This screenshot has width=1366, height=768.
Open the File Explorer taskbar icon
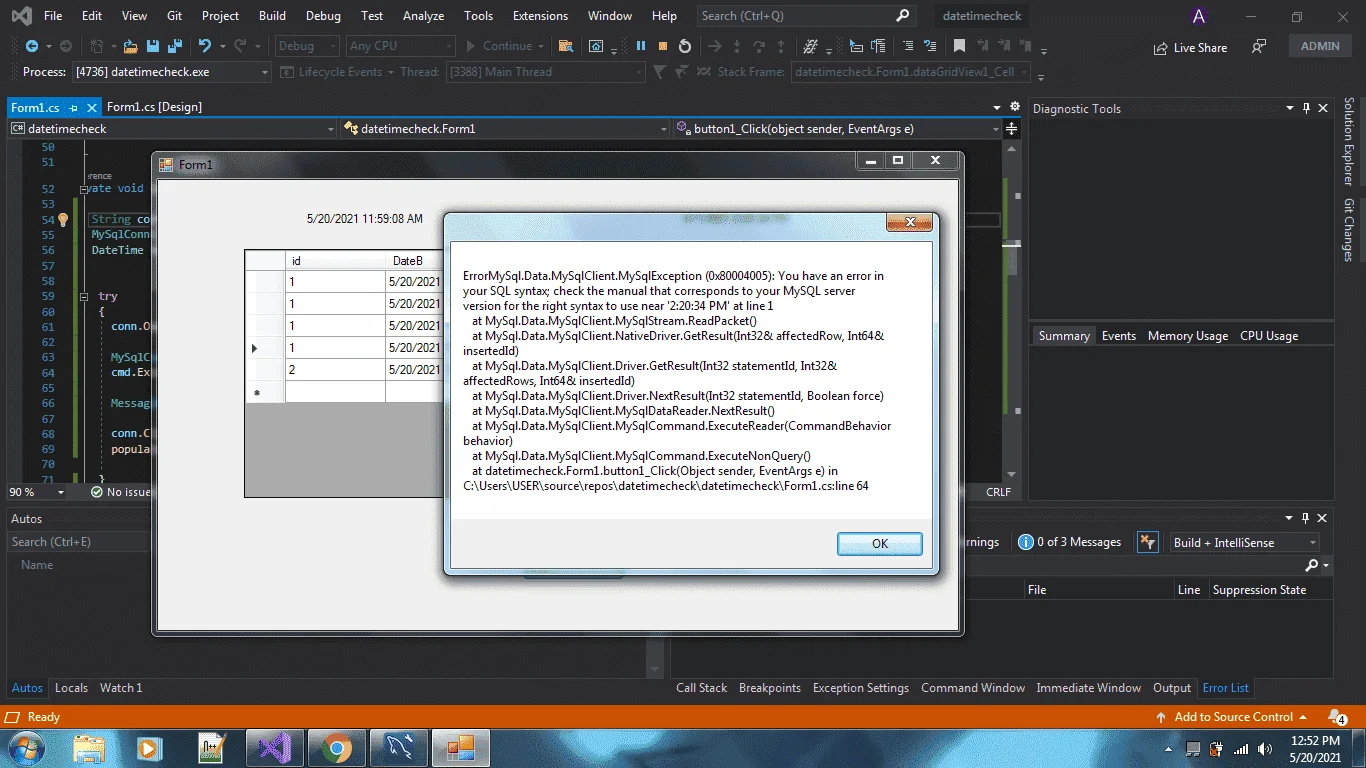coord(90,748)
